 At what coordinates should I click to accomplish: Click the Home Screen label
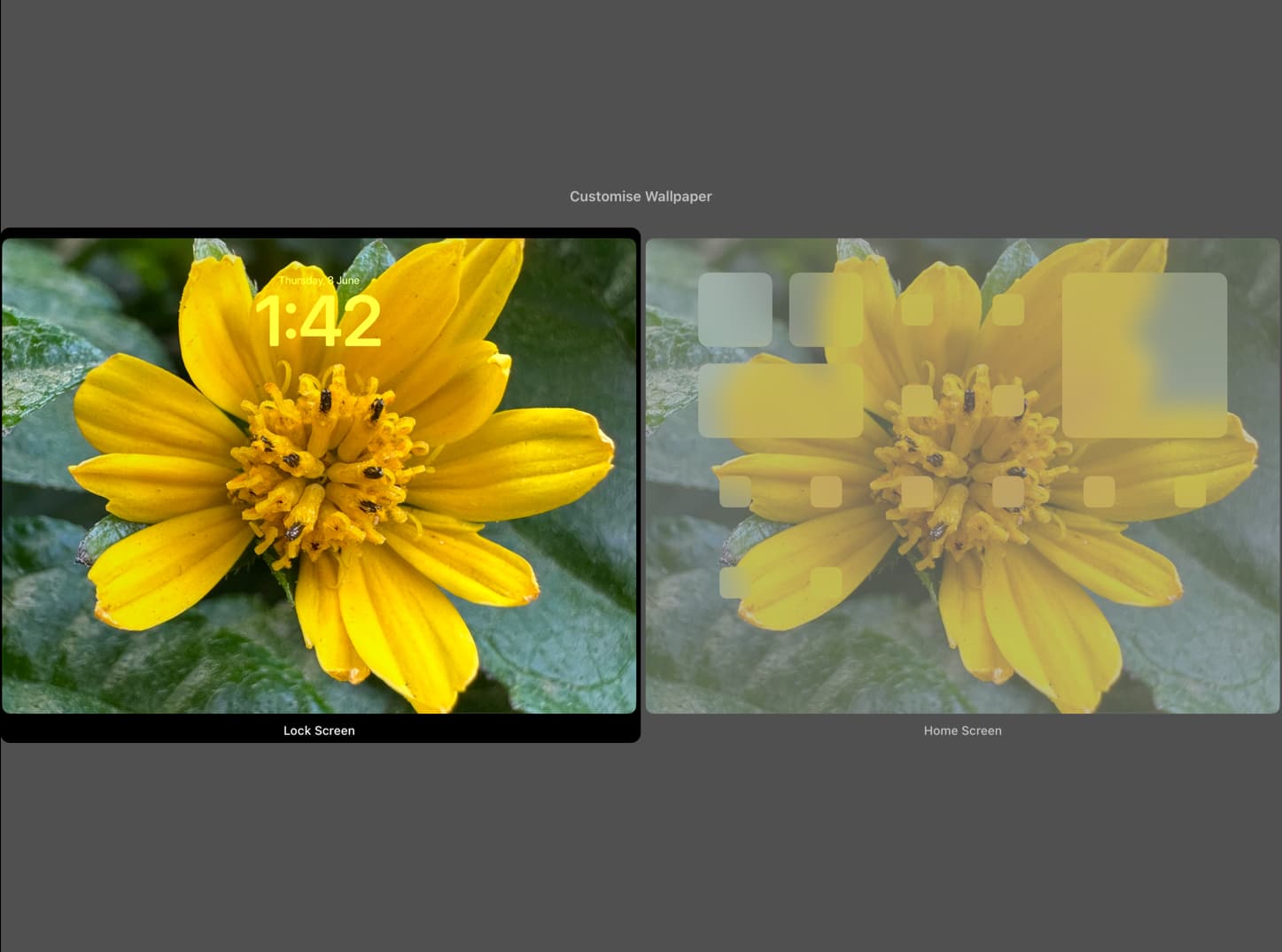pyautogui.click(x=963, y=731)
